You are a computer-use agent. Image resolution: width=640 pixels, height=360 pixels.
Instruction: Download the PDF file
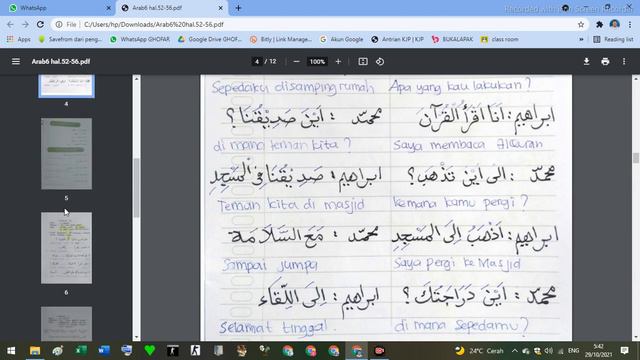[x=586, y=62]
